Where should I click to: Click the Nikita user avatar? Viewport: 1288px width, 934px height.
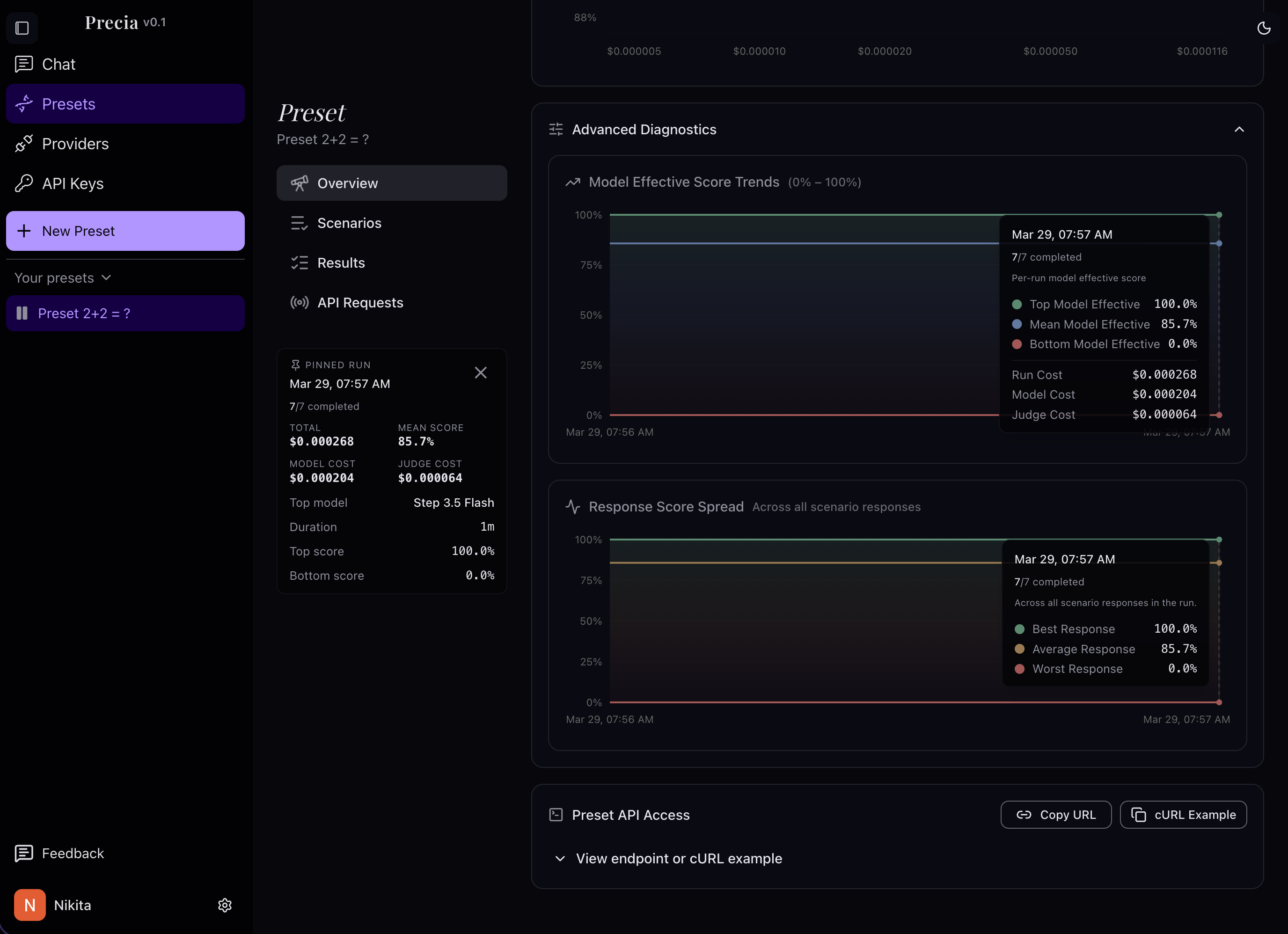[x=30, y=905]
